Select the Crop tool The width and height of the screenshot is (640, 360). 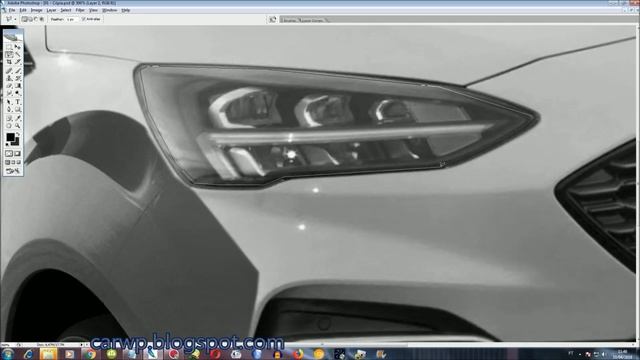tap(9, 62)
